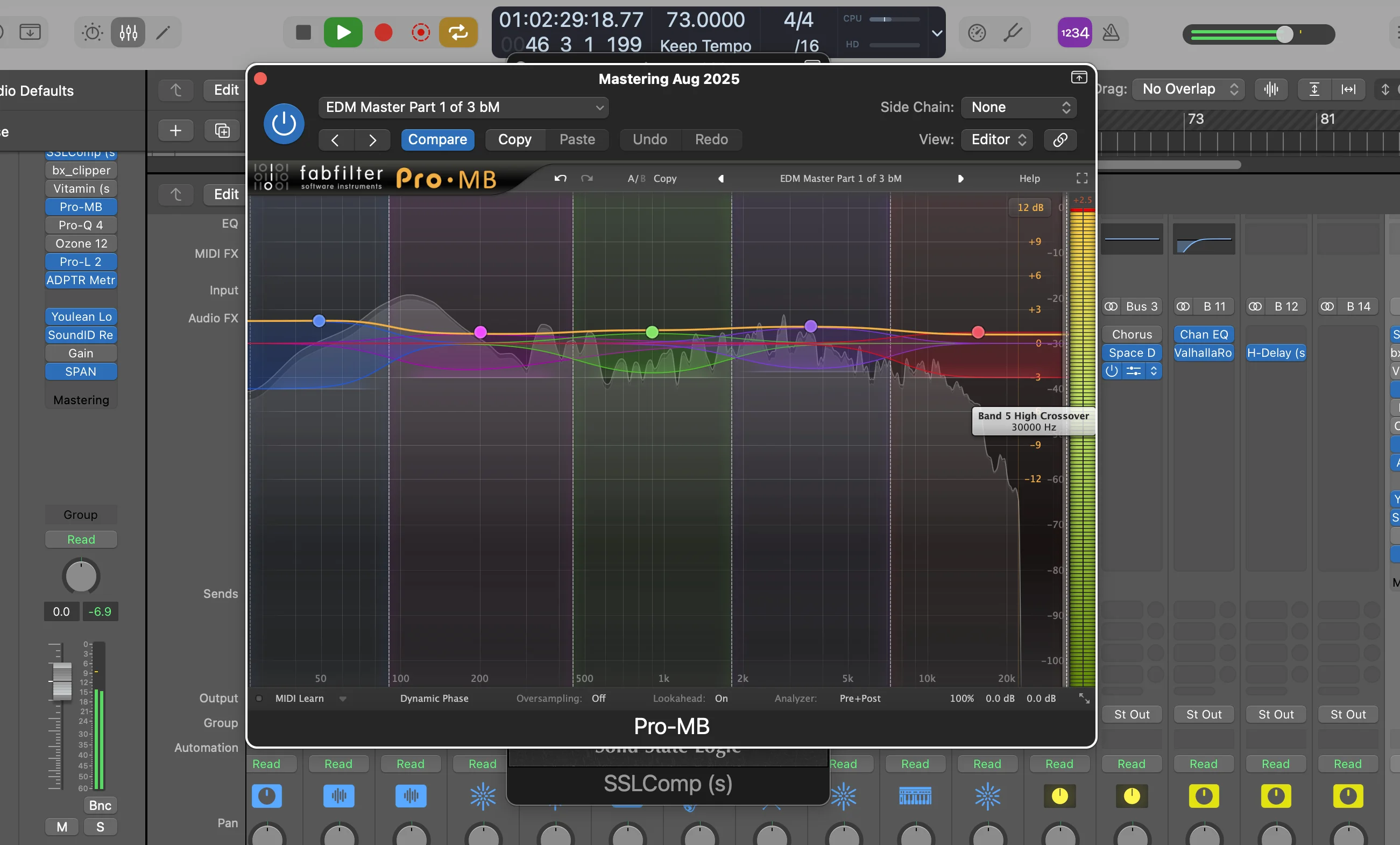
Task: Open the Mixer using the faders icon
Action: (x=128, y=32)
